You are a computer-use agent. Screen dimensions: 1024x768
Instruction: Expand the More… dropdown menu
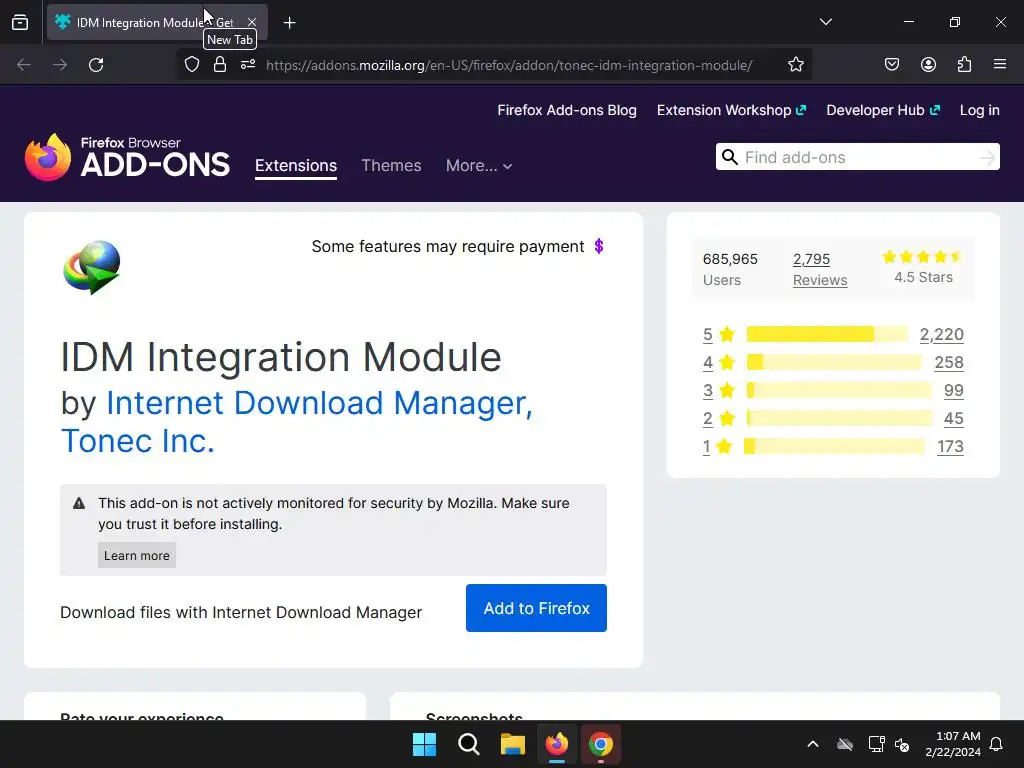click(x=479, y=166)
